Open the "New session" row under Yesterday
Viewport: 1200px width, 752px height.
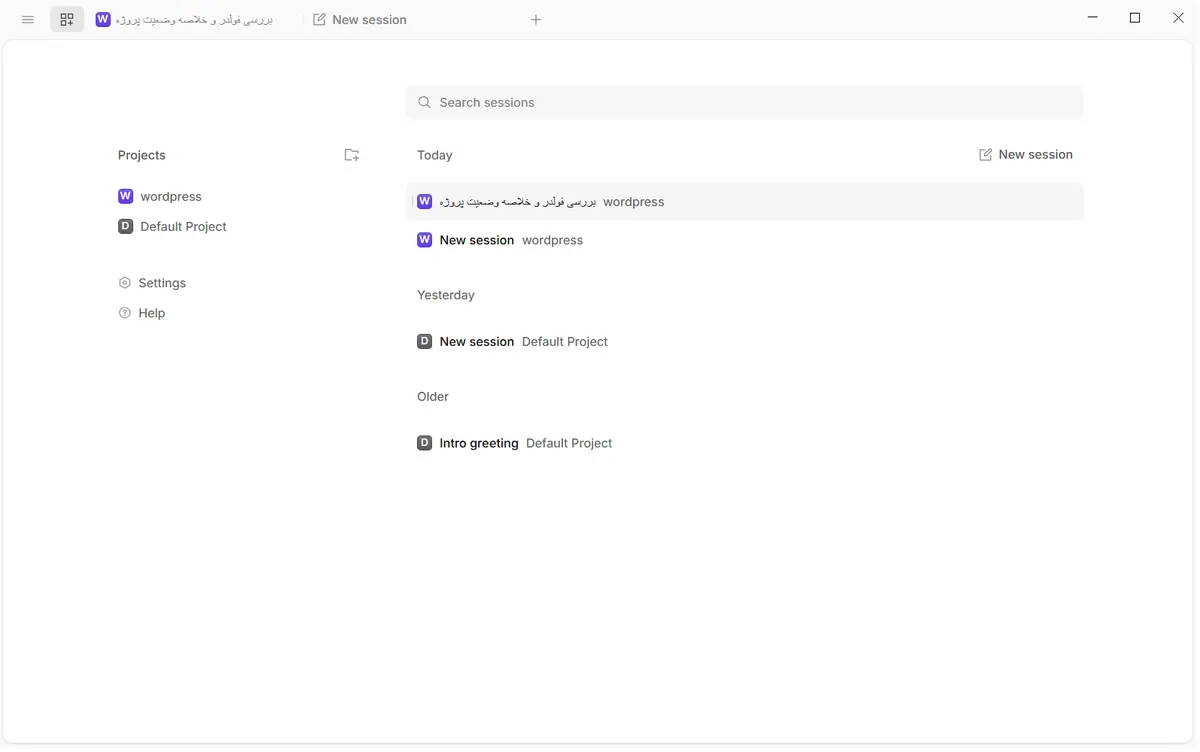[x=744, y=342]
